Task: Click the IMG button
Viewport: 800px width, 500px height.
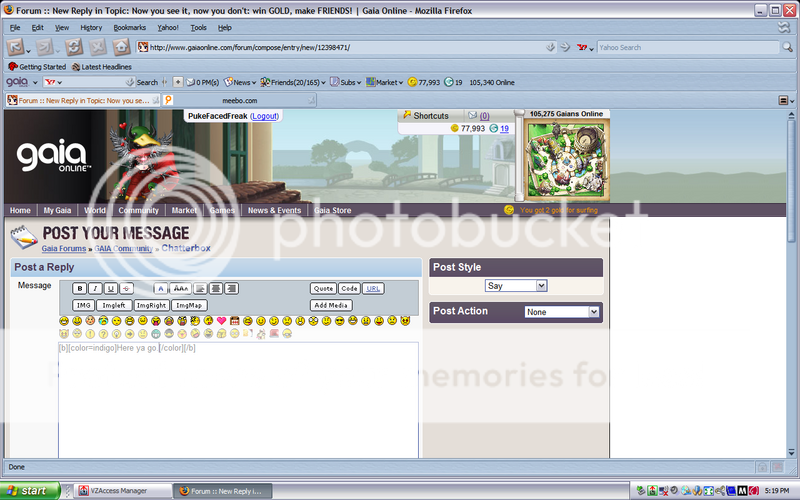Action: (83, 305)
